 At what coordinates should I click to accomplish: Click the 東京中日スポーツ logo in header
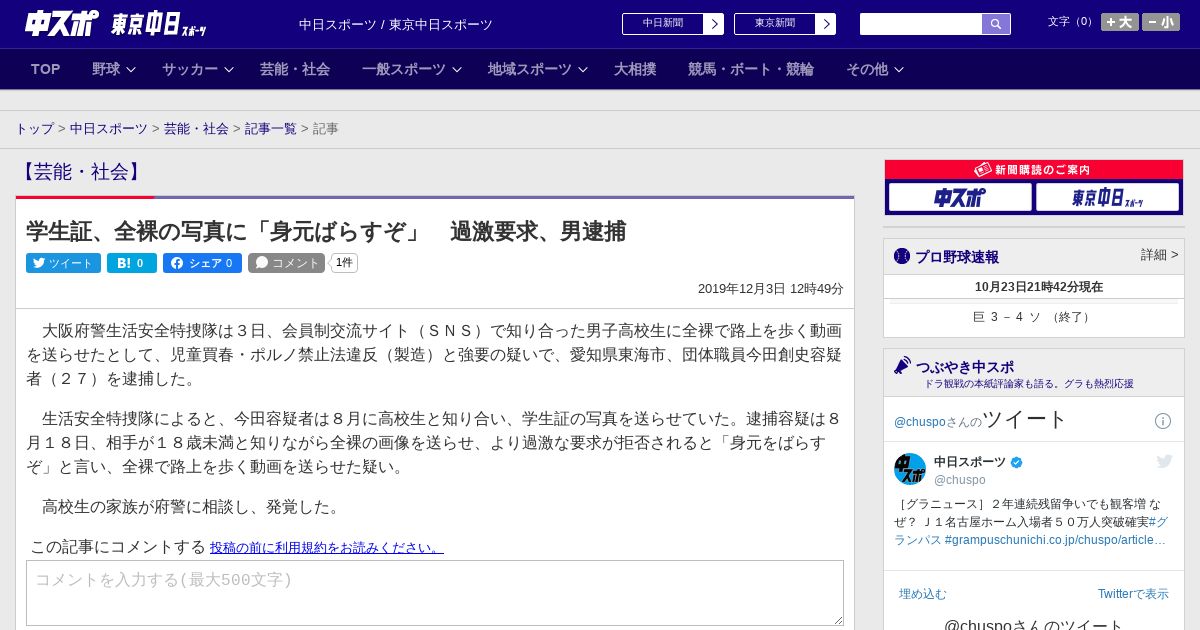(x=158, y=24)
